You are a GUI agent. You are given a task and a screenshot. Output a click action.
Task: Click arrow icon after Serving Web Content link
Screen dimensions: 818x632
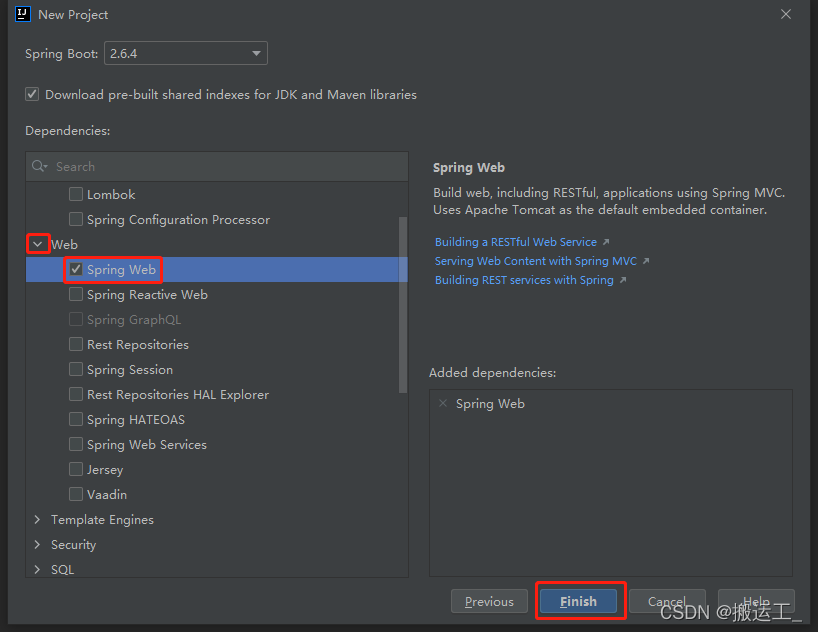click(x=646, y=261)
